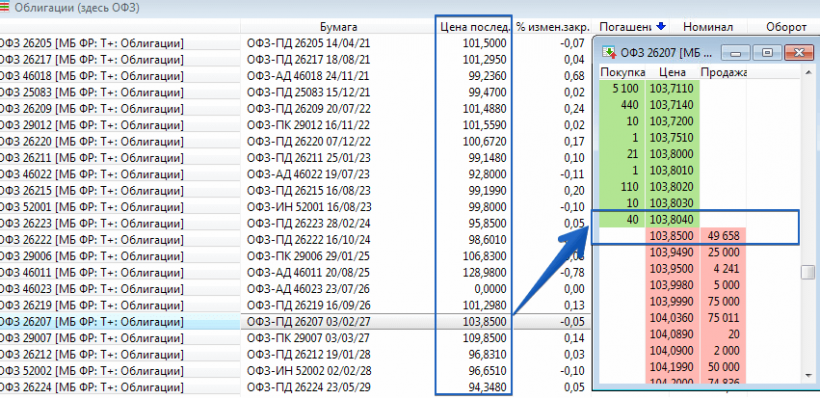Click ask price 104,0890

tap(671, 334)
